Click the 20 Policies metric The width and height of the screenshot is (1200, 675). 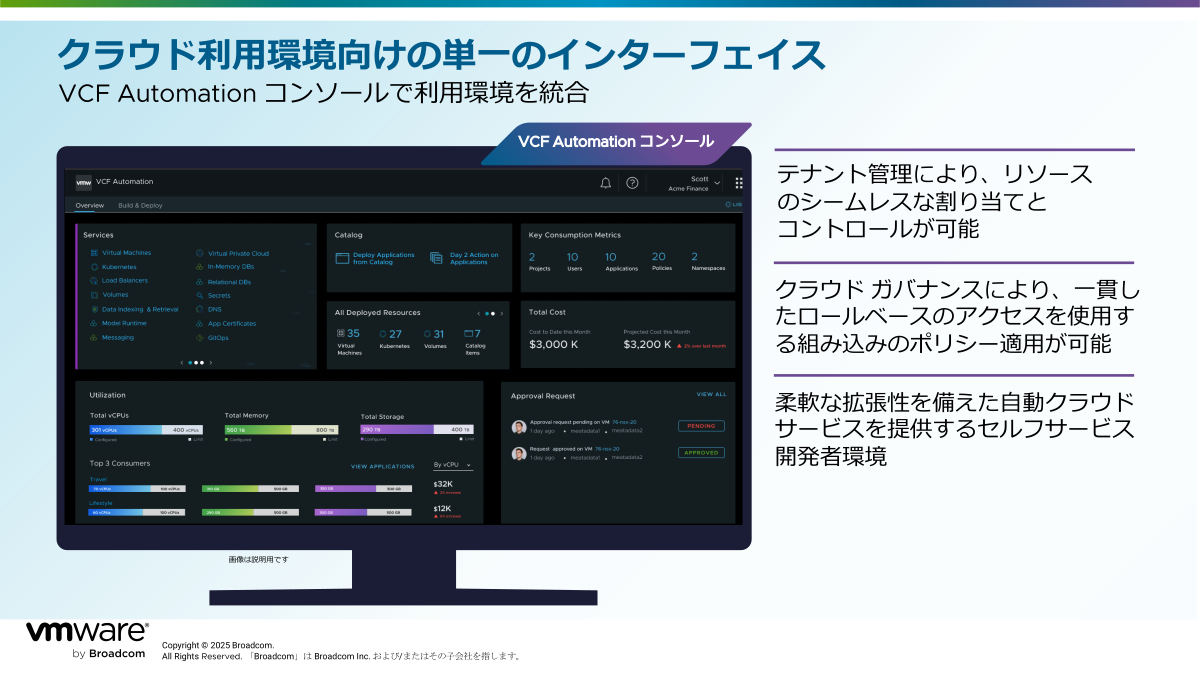pos(660,261)
